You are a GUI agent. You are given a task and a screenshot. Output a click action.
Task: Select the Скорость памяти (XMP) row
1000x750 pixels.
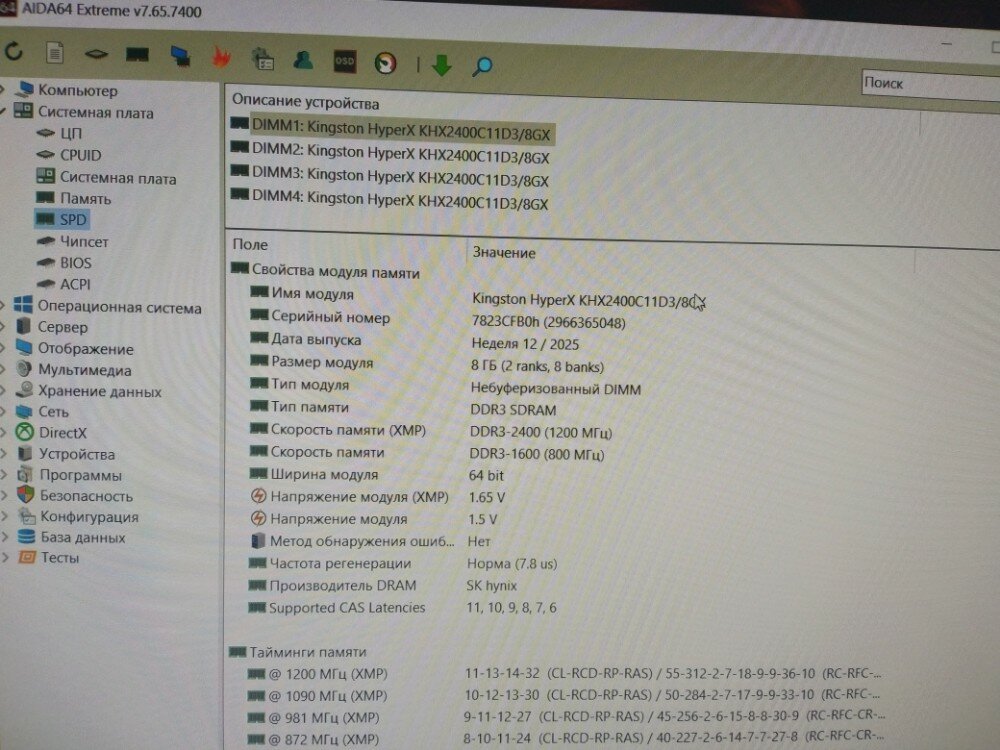430,431
